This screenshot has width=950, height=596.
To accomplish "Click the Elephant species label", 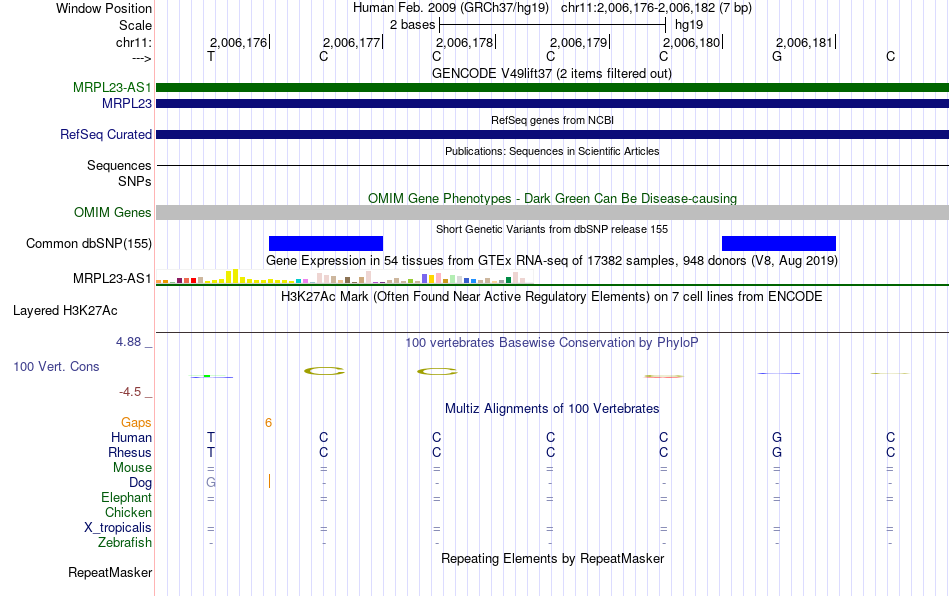I will 127,497.
